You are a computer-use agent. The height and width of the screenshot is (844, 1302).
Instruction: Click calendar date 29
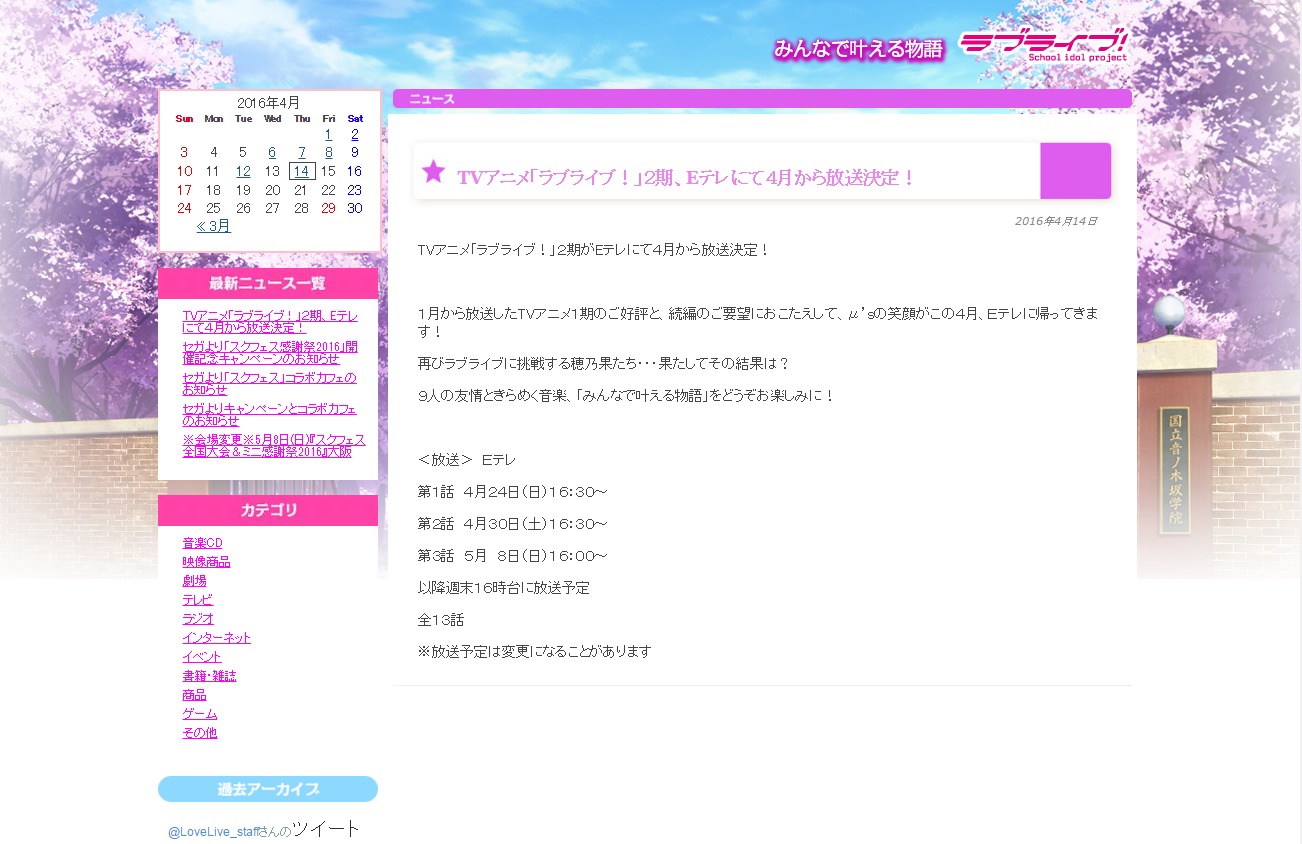click(x=328, y=208)
